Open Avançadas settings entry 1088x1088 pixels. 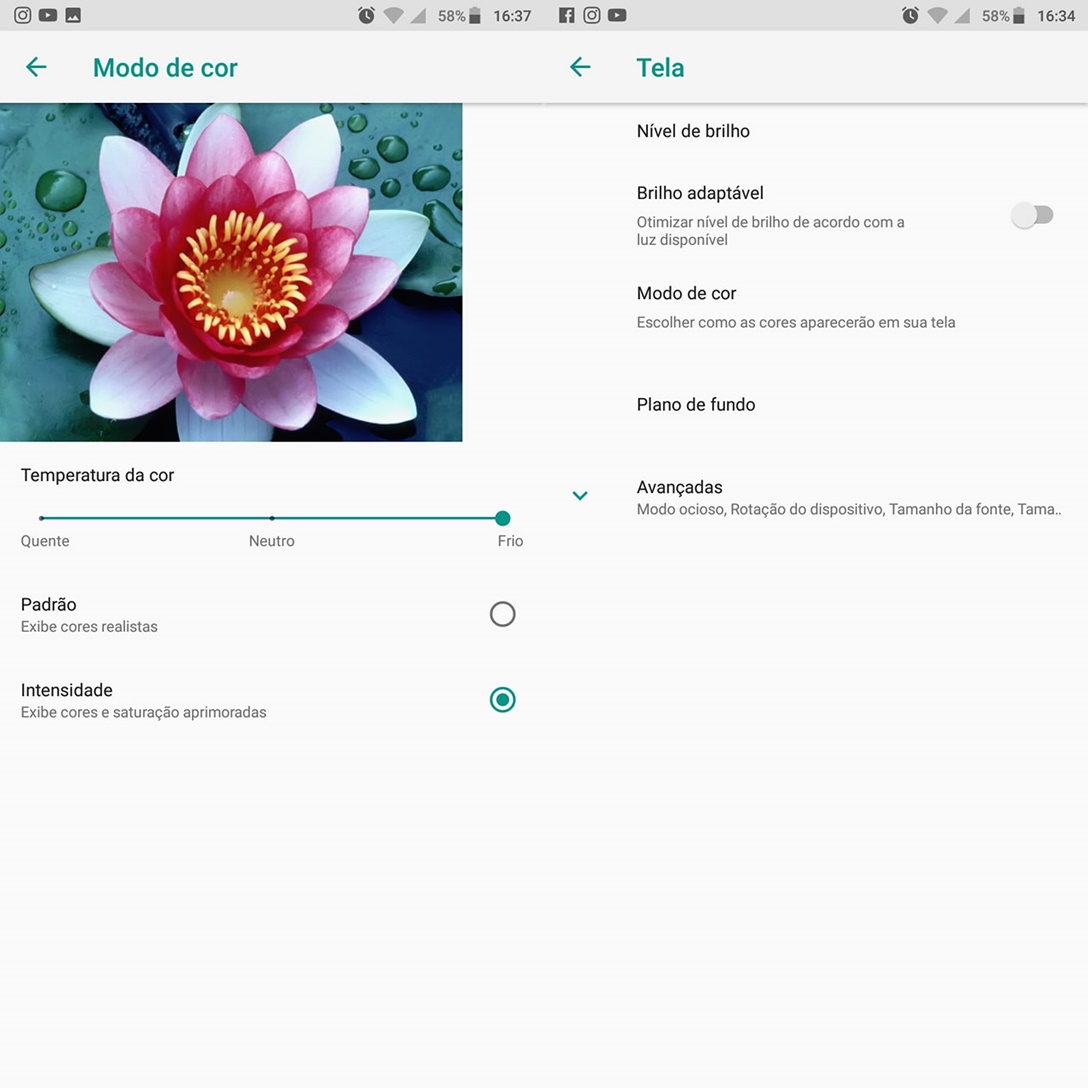(816, 497)
